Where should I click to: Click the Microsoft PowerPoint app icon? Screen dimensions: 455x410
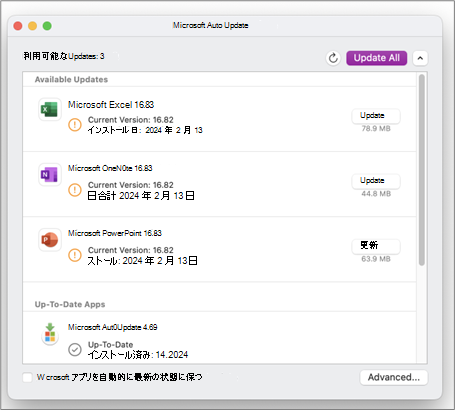pyautogui.click(x=50, y=240)
